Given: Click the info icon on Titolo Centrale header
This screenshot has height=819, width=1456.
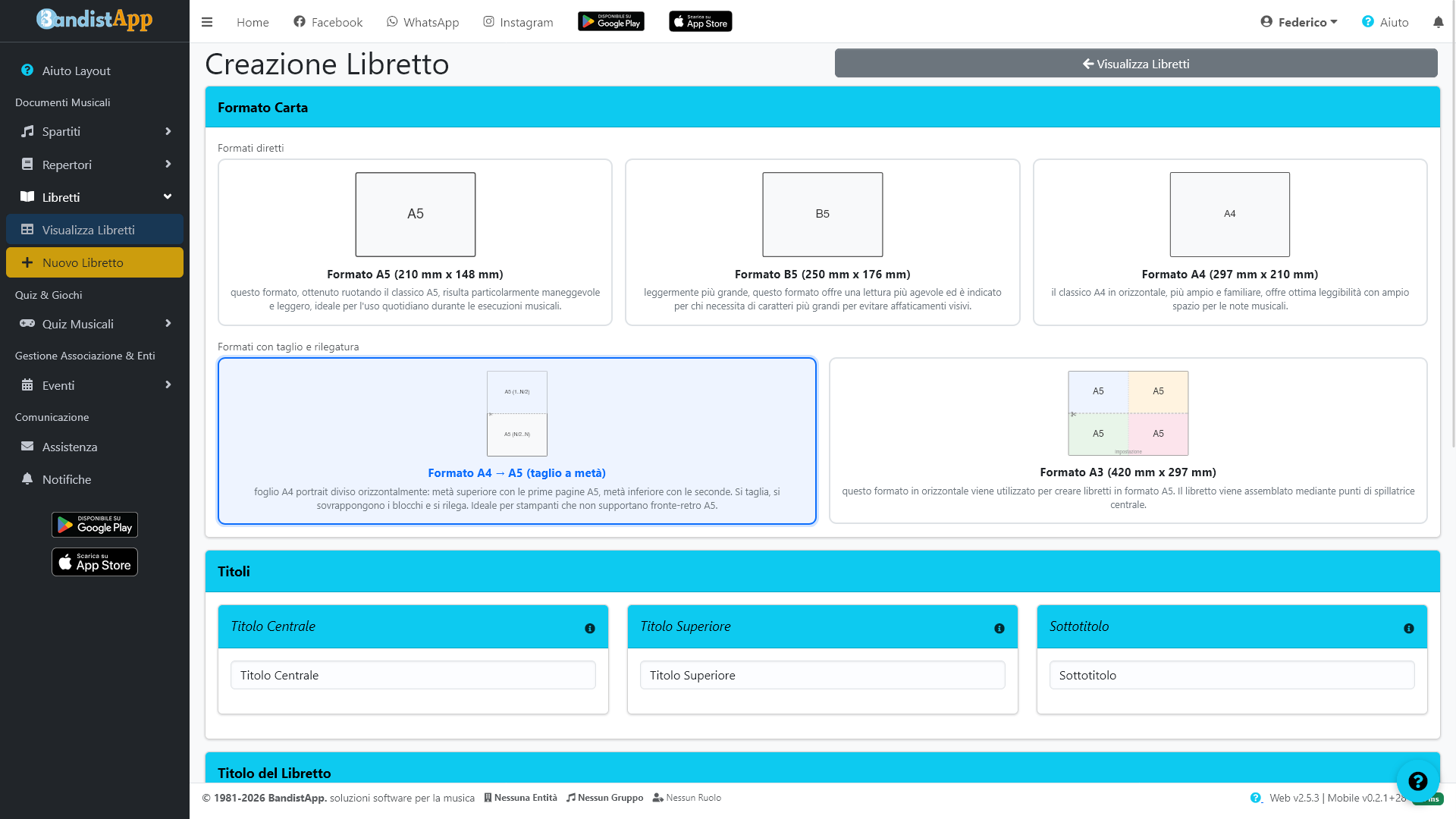Looking at the screenshot, I should [590, 628].
